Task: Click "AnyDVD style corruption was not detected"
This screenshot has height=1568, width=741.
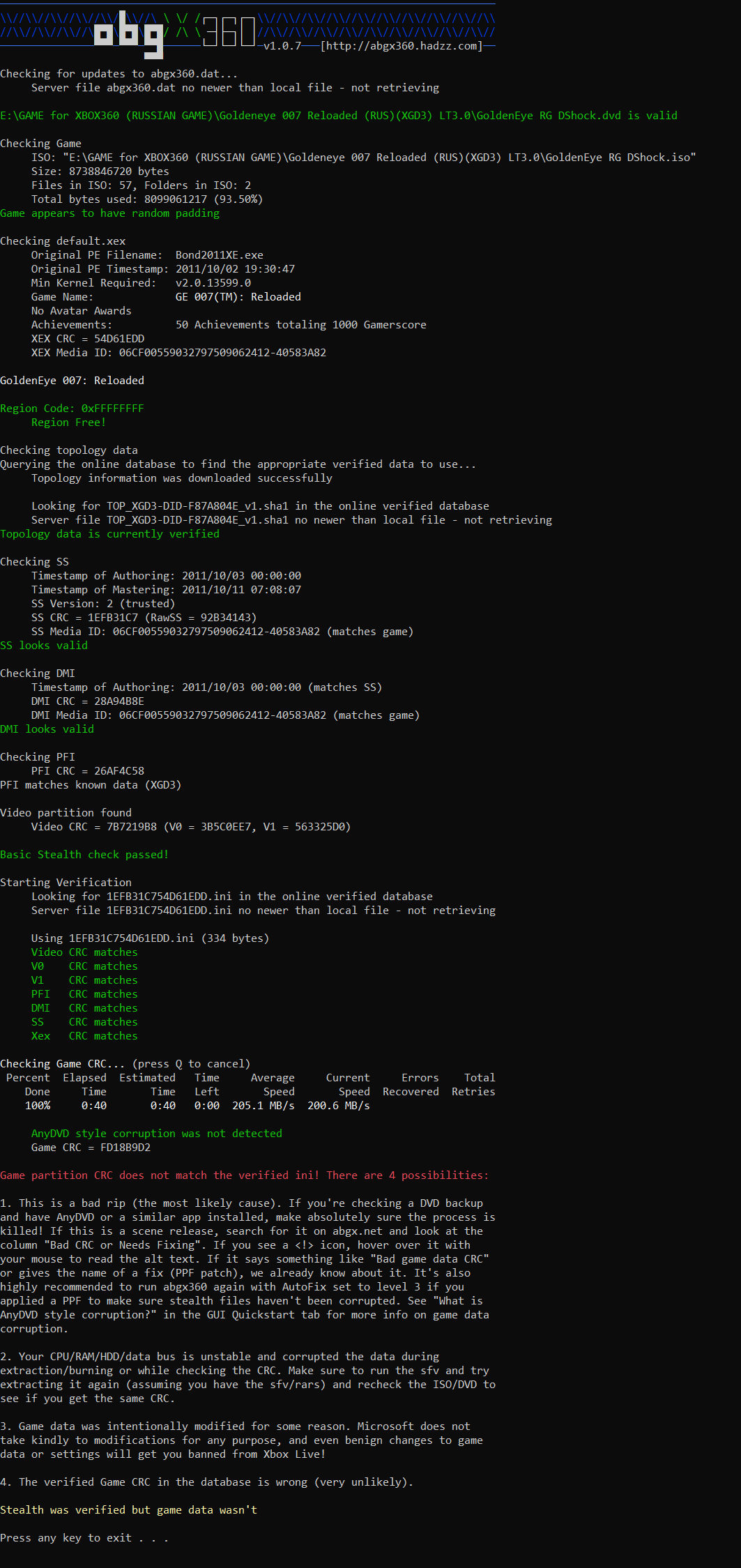Action: click(157, 1134)
